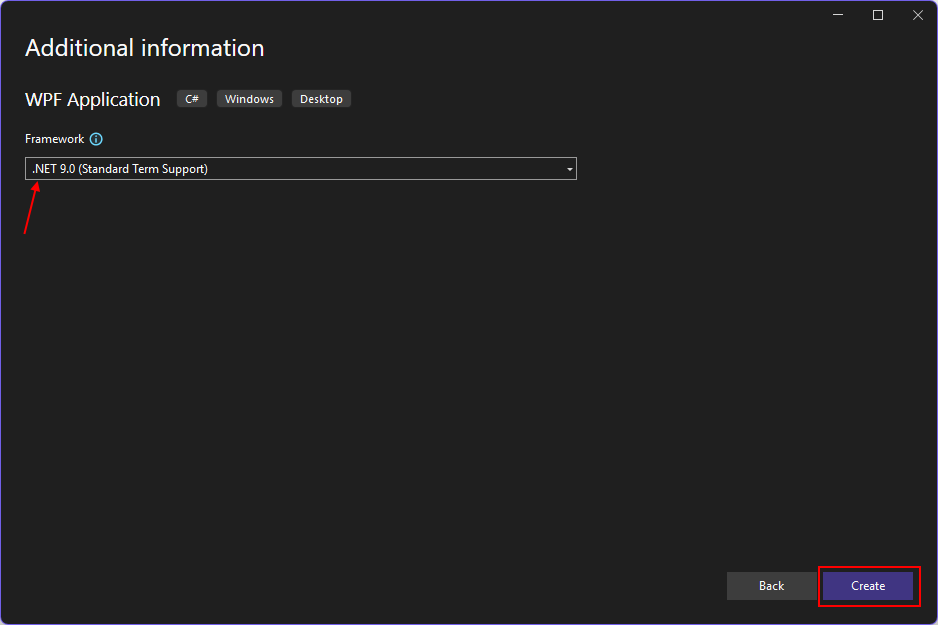Click the C# badge next to WPF Application
Screen dimensions: 938x625
191,98
